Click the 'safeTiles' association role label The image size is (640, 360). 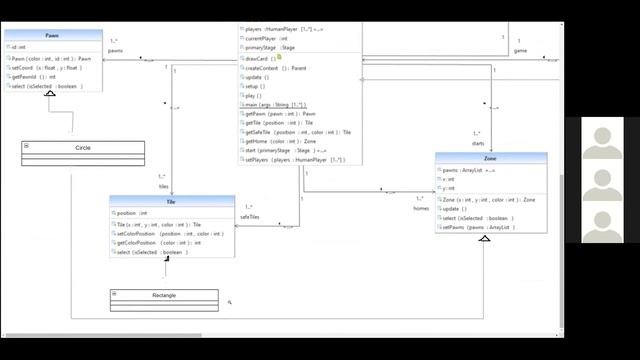[250, 217]
